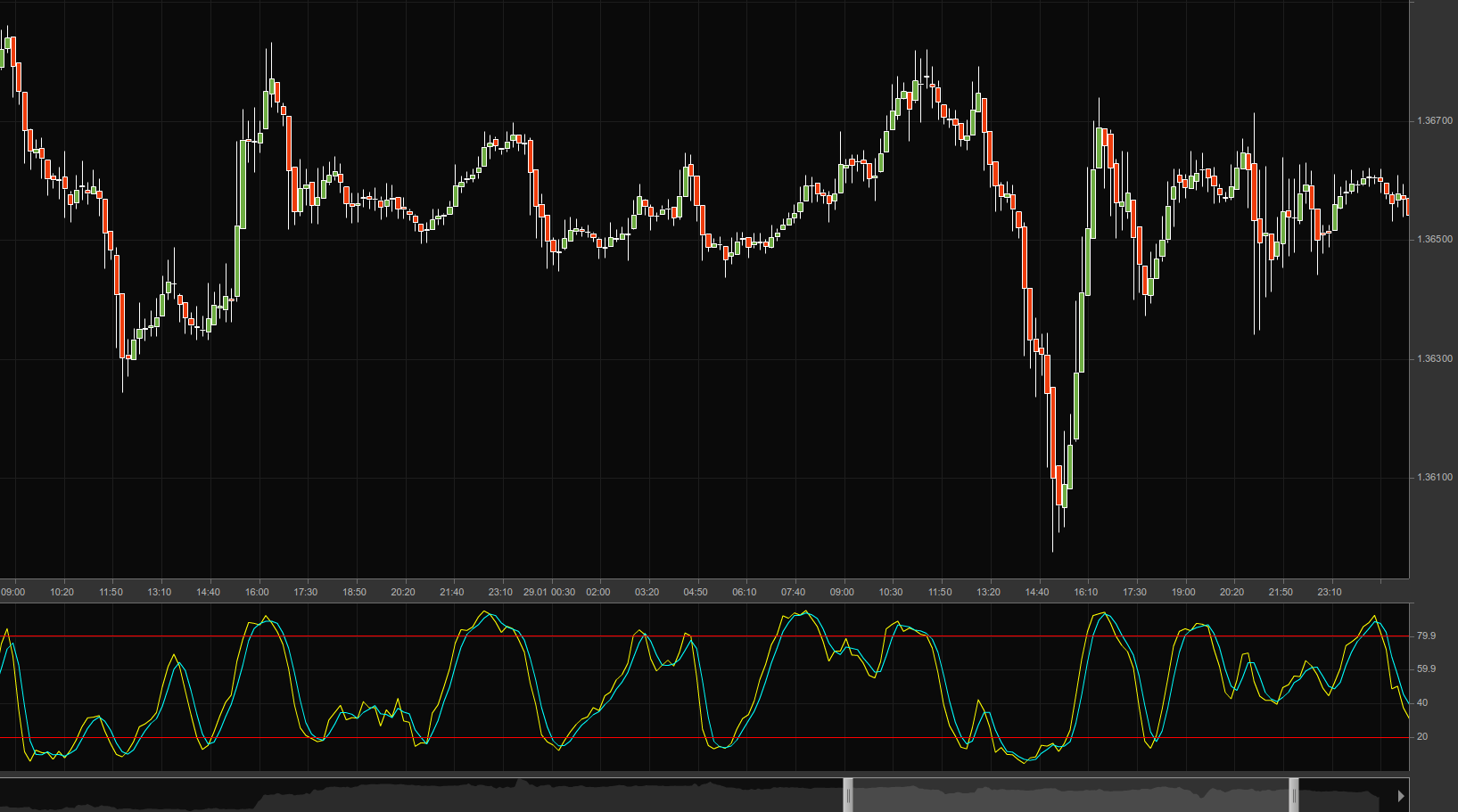Viewport: 1458px width, 812px height.
Task: Click the 79.9 overbought level label
Action: [1426, 636]
